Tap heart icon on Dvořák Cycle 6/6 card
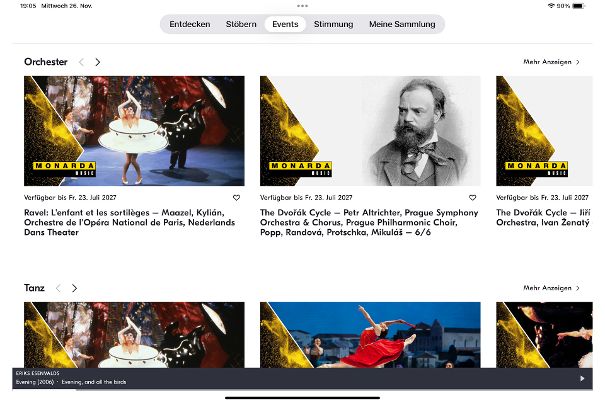This screenshot has width=605, height=403. click(473, 198)
